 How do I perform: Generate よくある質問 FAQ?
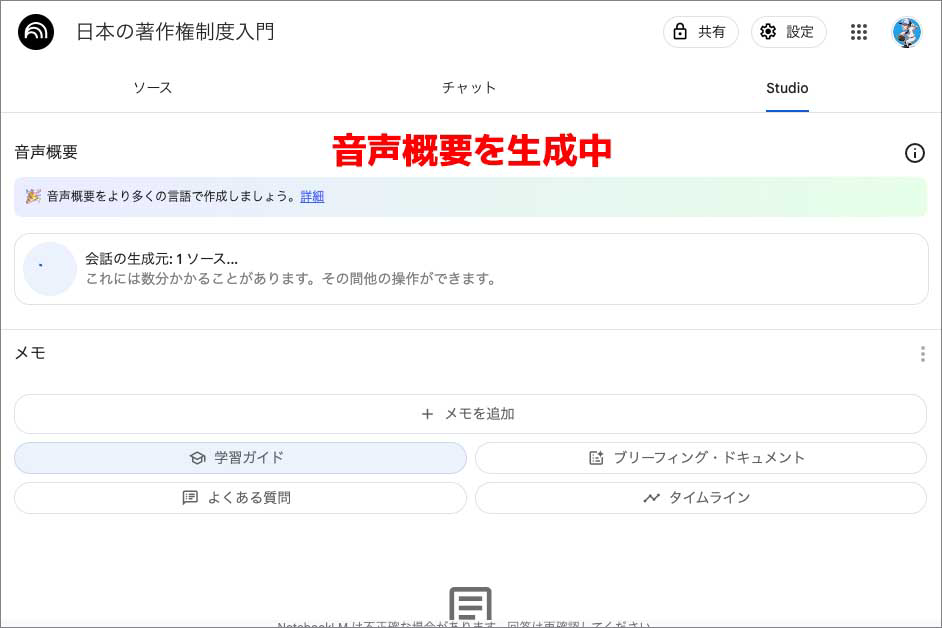240,498
